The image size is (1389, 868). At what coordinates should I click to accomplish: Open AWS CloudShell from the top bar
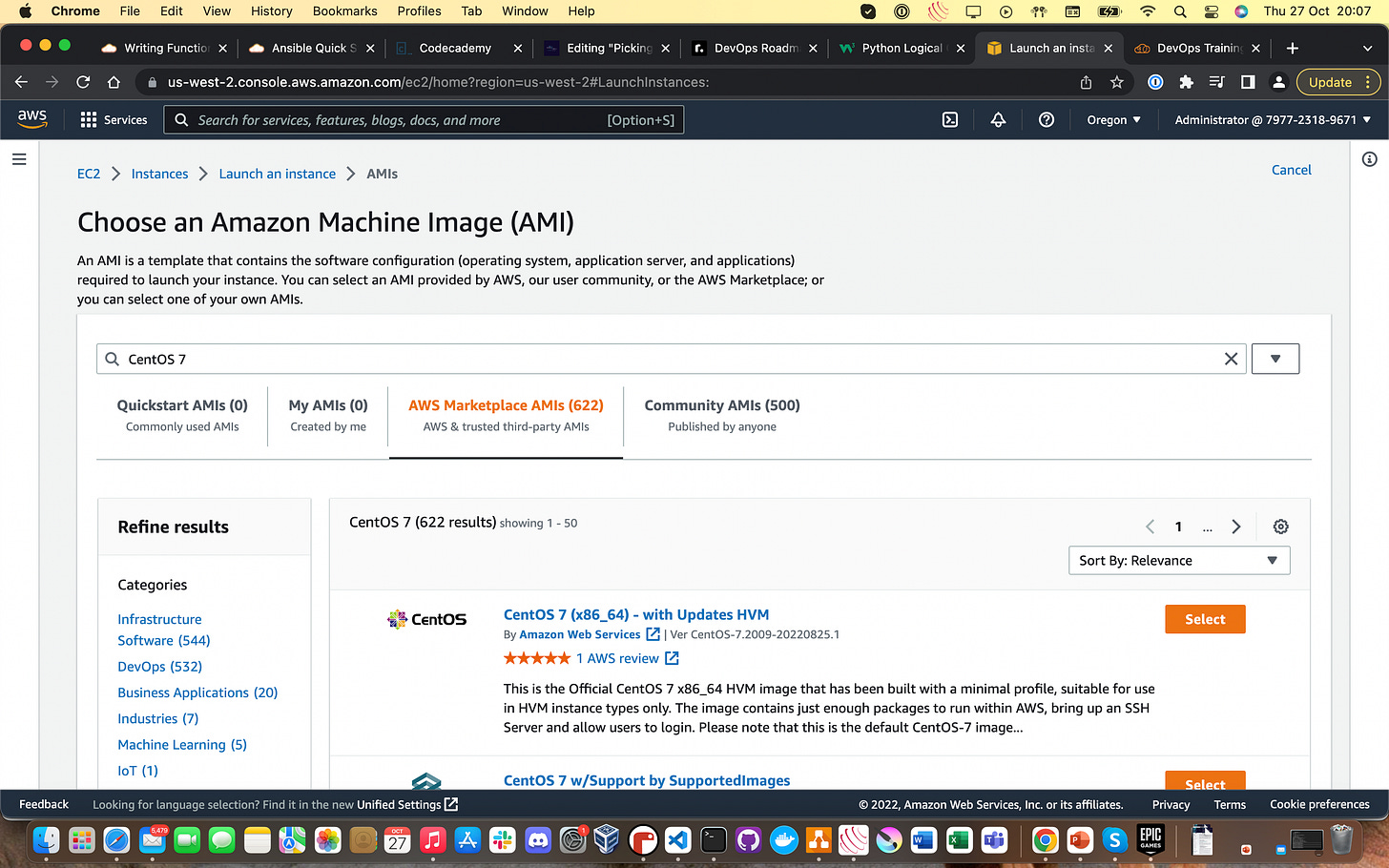click(x=950, y=120)
